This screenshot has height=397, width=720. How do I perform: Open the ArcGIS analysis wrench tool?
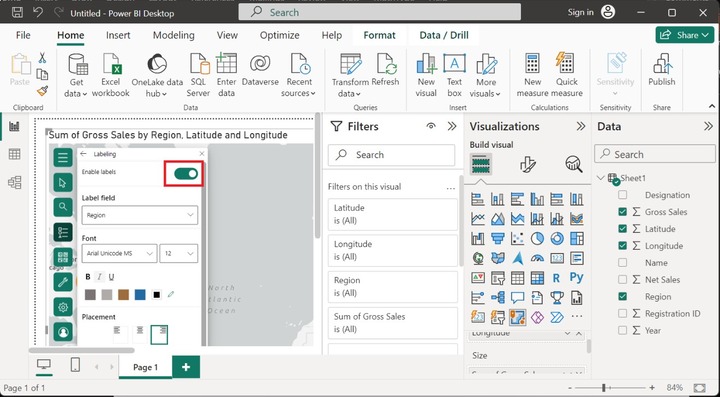pos(63,282)
